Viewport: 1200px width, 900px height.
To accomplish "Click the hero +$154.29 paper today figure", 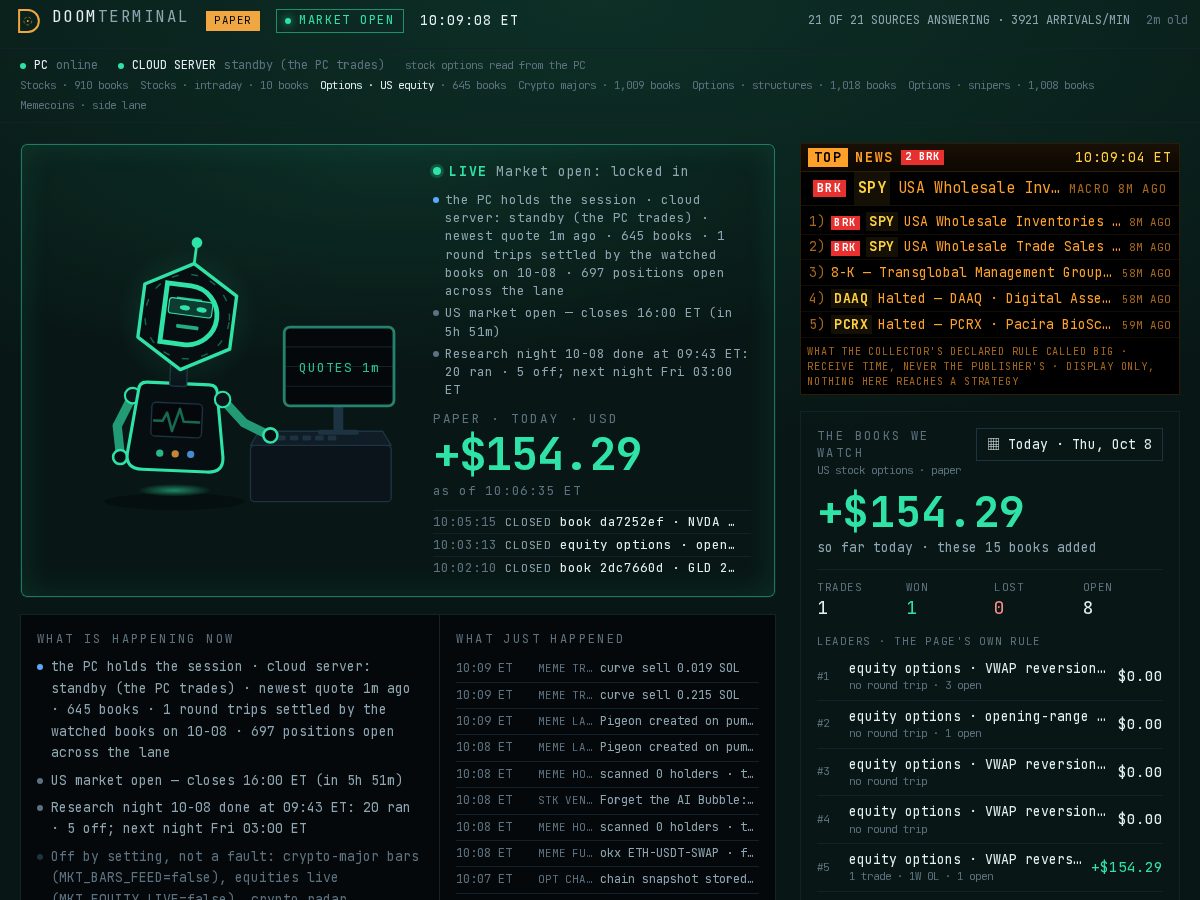I will point(538,455).
